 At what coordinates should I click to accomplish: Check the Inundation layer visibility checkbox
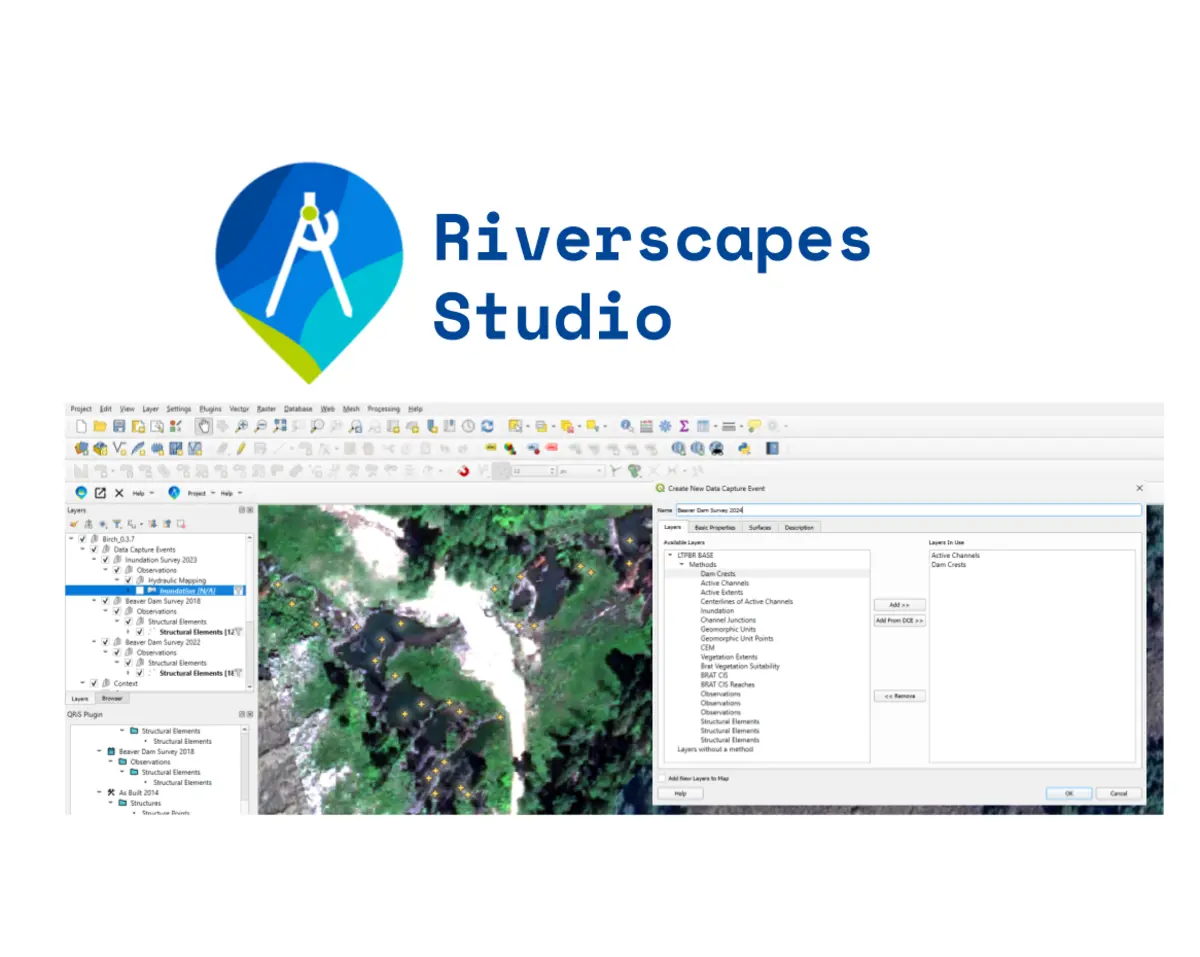(139, 590)
